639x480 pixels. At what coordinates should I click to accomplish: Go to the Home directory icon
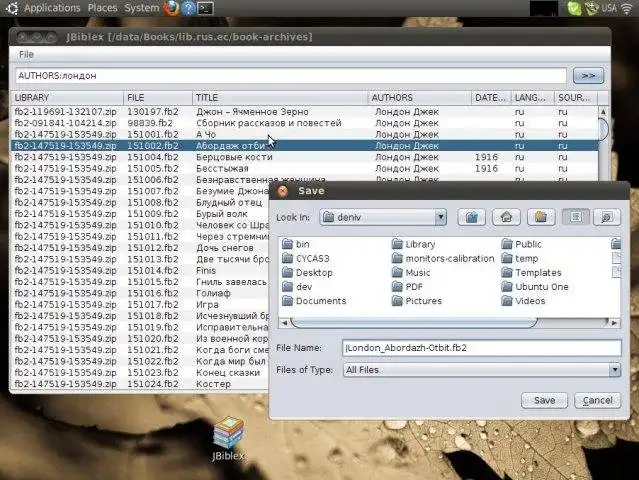point(508,216)
